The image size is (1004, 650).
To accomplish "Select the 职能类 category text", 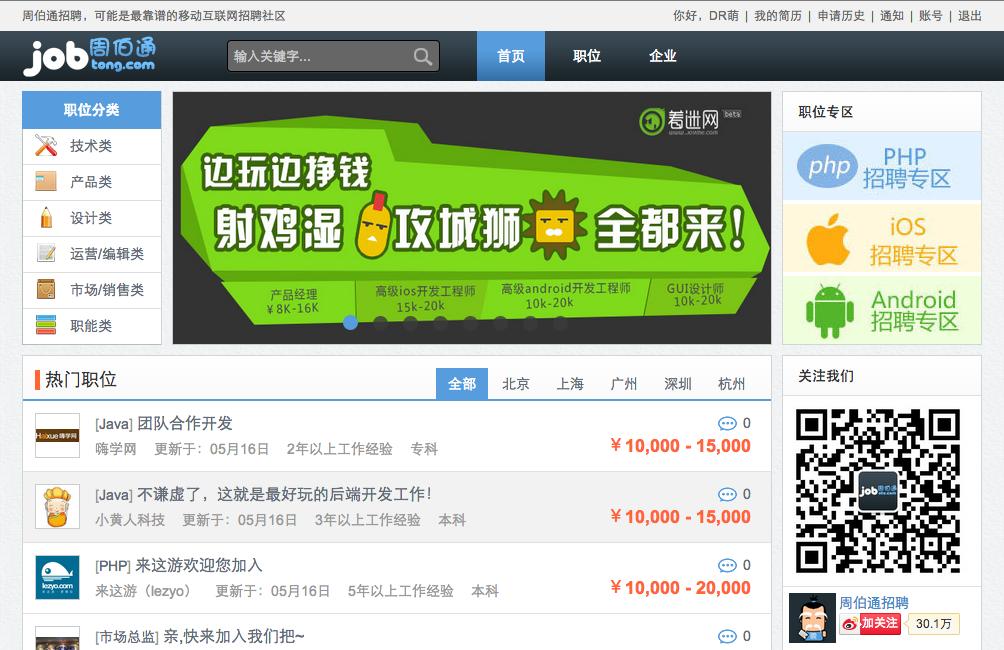I will pyautogui.click(x=91, y=325).
